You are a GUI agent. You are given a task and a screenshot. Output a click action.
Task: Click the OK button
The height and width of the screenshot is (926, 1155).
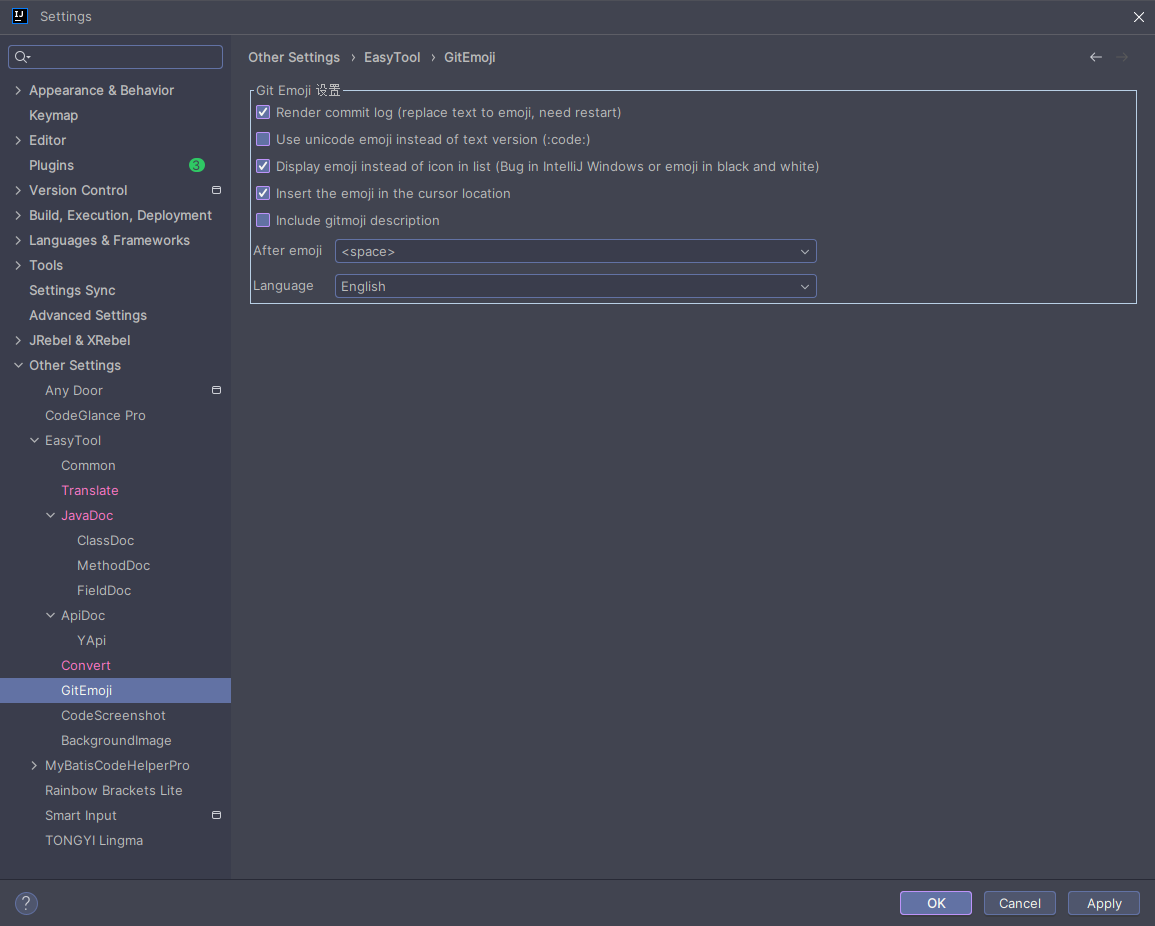(x=935, y=903)
